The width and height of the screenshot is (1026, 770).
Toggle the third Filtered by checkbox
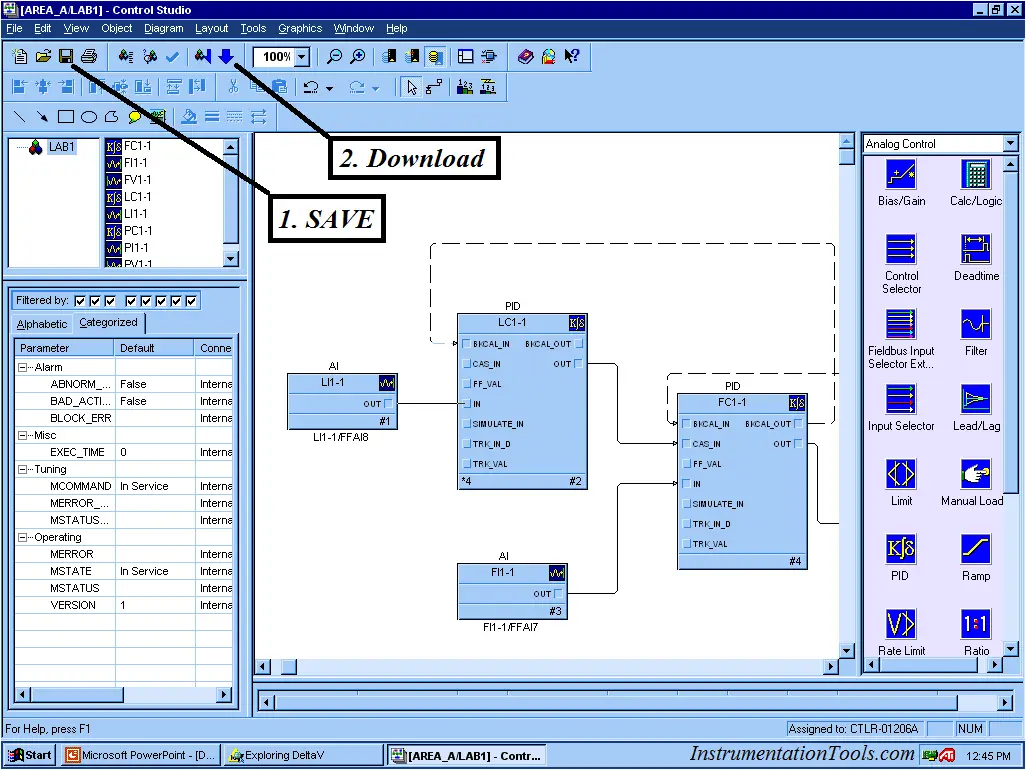(x=110, y=301)
